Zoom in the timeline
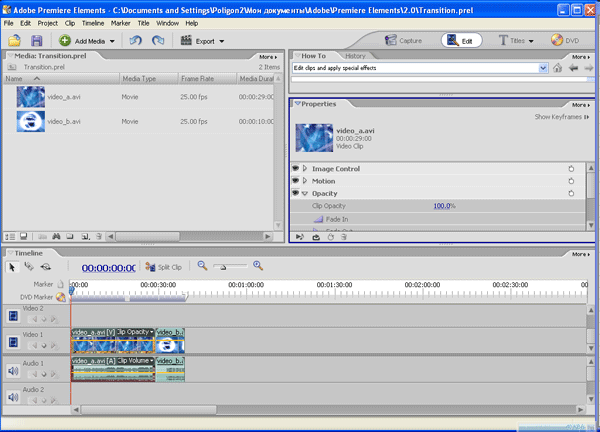This screenshot has width=600, height=432. click(258, 266)
